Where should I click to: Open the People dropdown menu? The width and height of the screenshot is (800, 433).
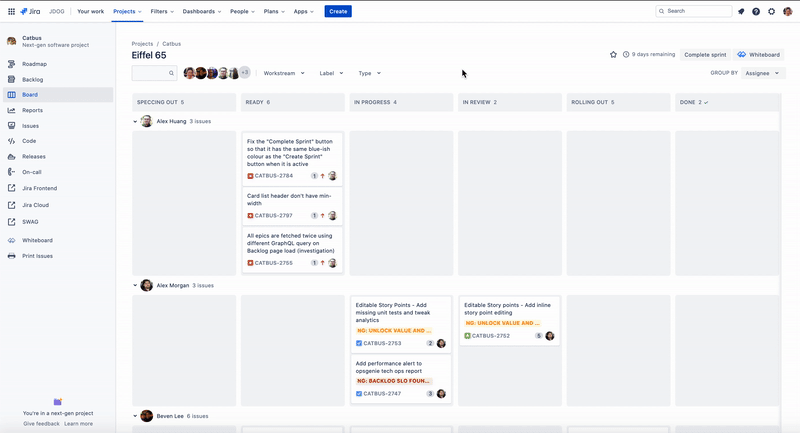tap(242, 11)
